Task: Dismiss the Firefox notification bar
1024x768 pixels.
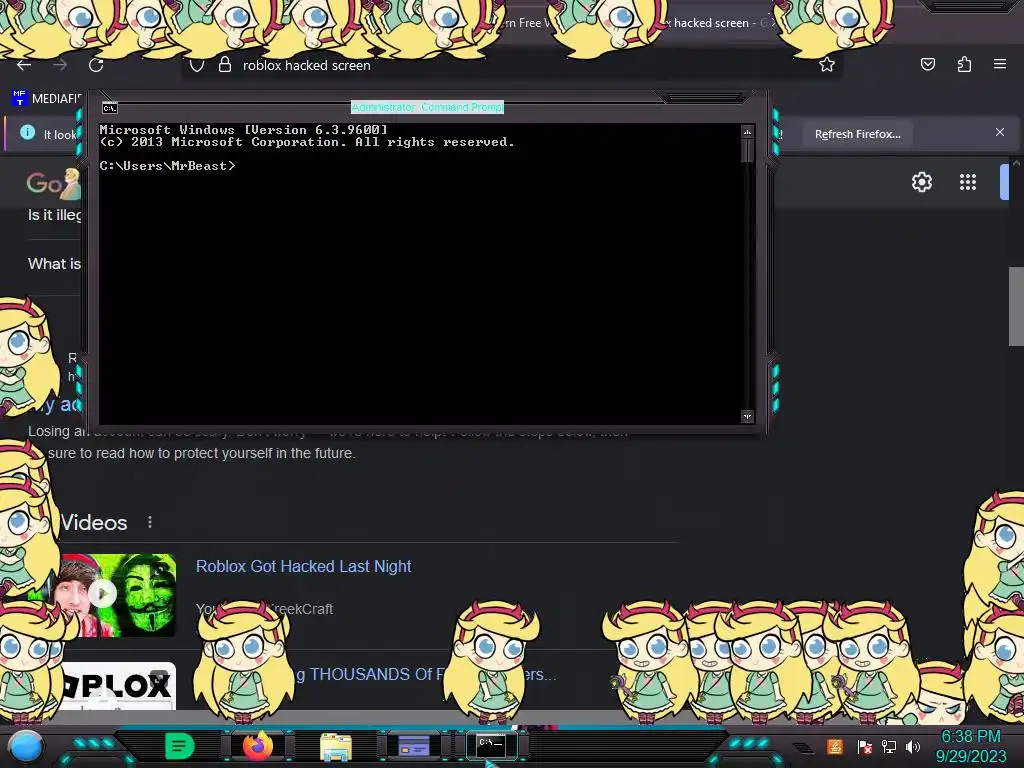Action: coord(1000,132)
